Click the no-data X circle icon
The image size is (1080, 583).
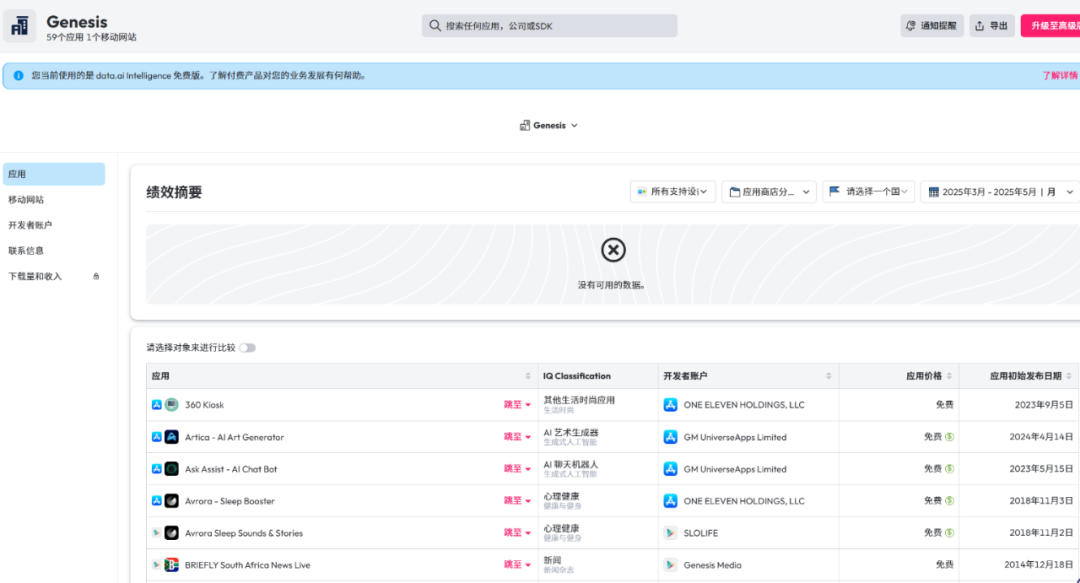coord(613,250)
